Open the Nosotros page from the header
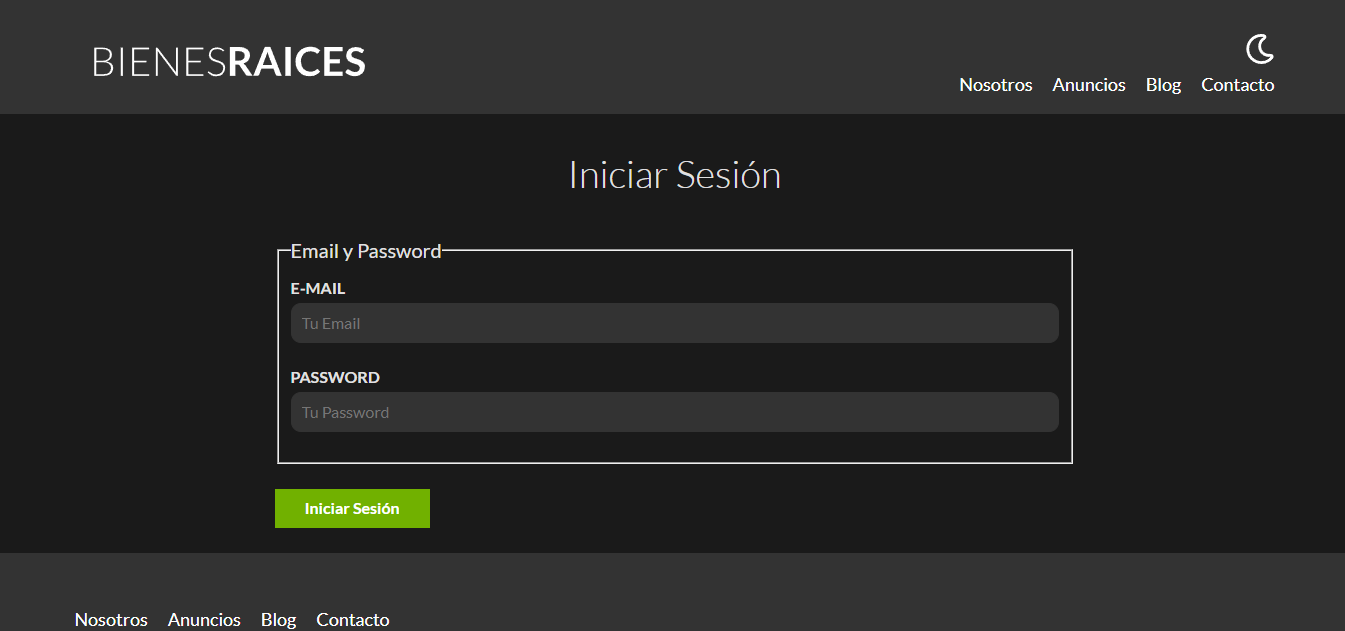Screen dimensions: 1345x631 point(995,85)
